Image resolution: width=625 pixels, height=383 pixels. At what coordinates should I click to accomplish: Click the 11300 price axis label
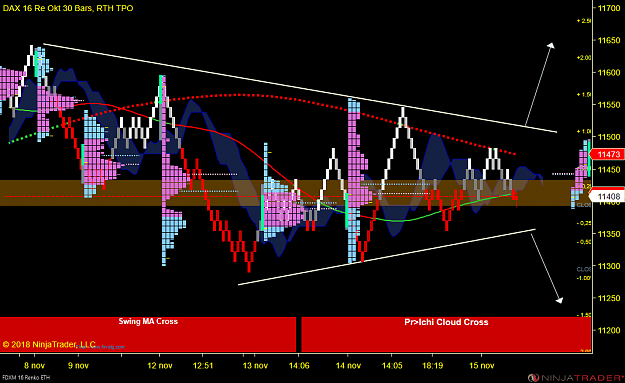coord(609,266)
